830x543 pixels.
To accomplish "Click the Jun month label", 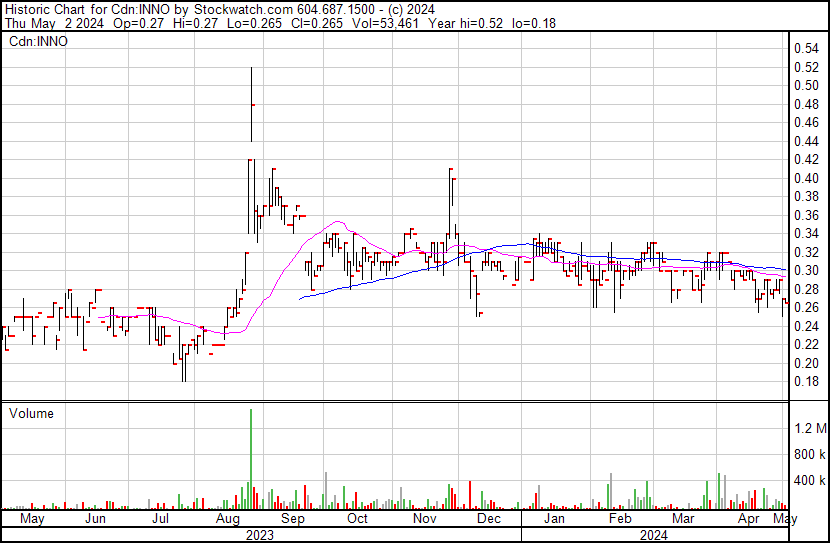I will (95, 518).
